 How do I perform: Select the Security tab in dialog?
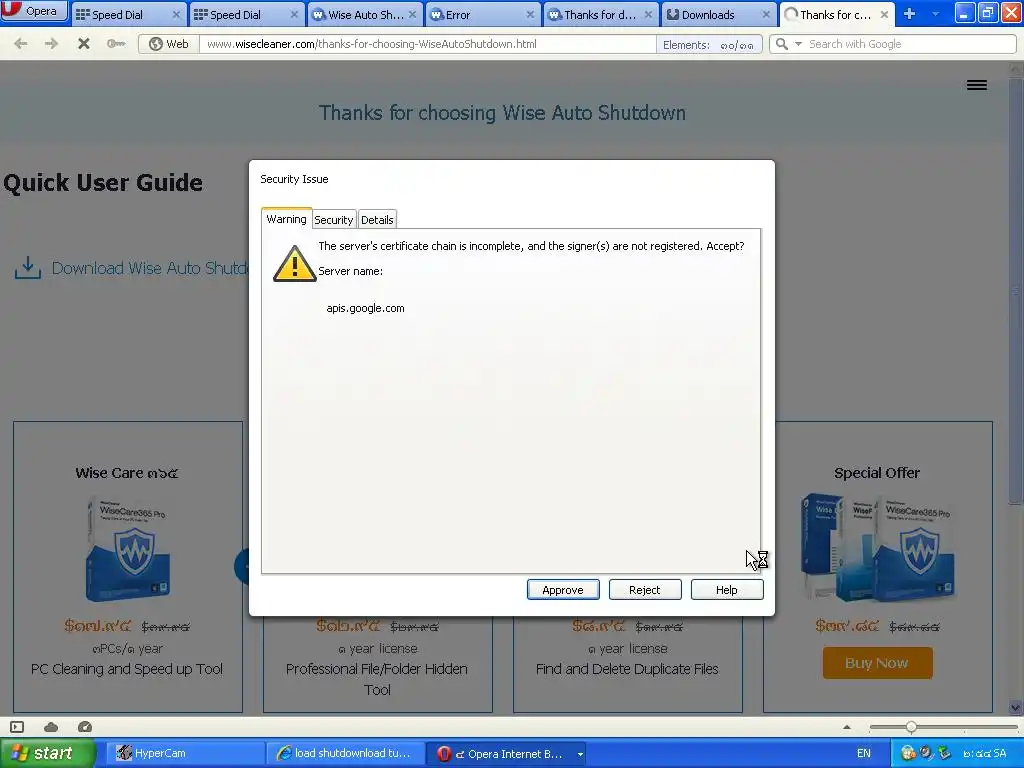pos(334,220)
